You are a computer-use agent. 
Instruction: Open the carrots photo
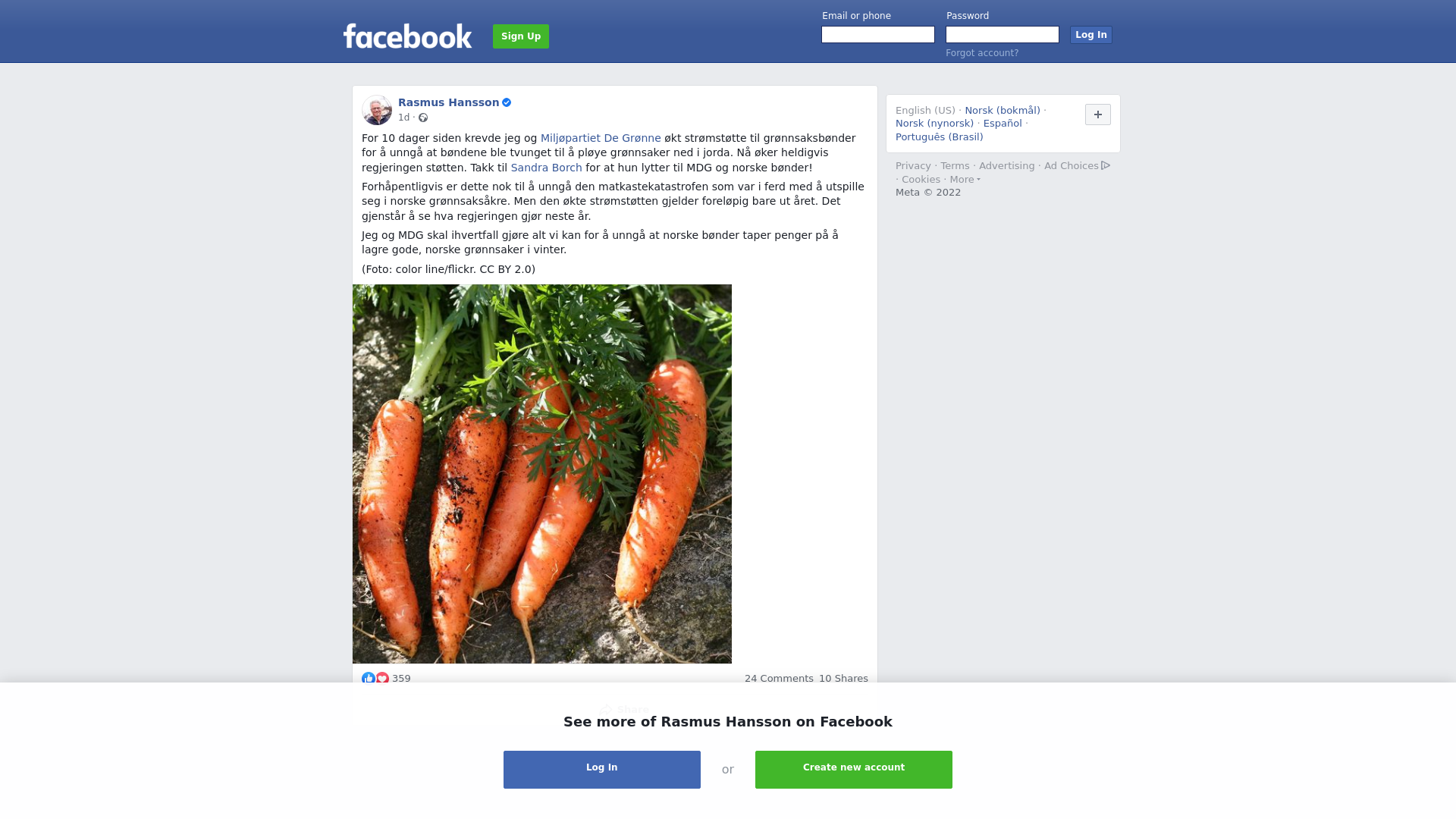pos(542,474)
